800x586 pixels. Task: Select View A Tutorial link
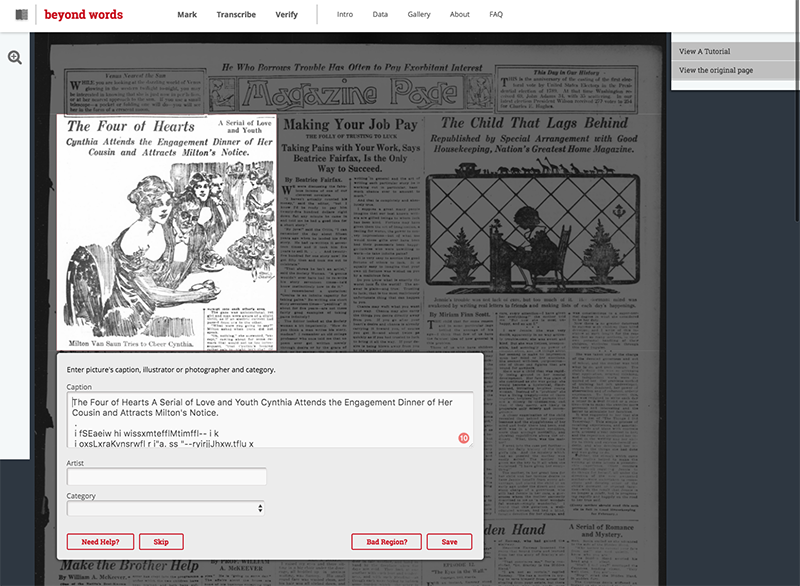click(x=705, y=51)
